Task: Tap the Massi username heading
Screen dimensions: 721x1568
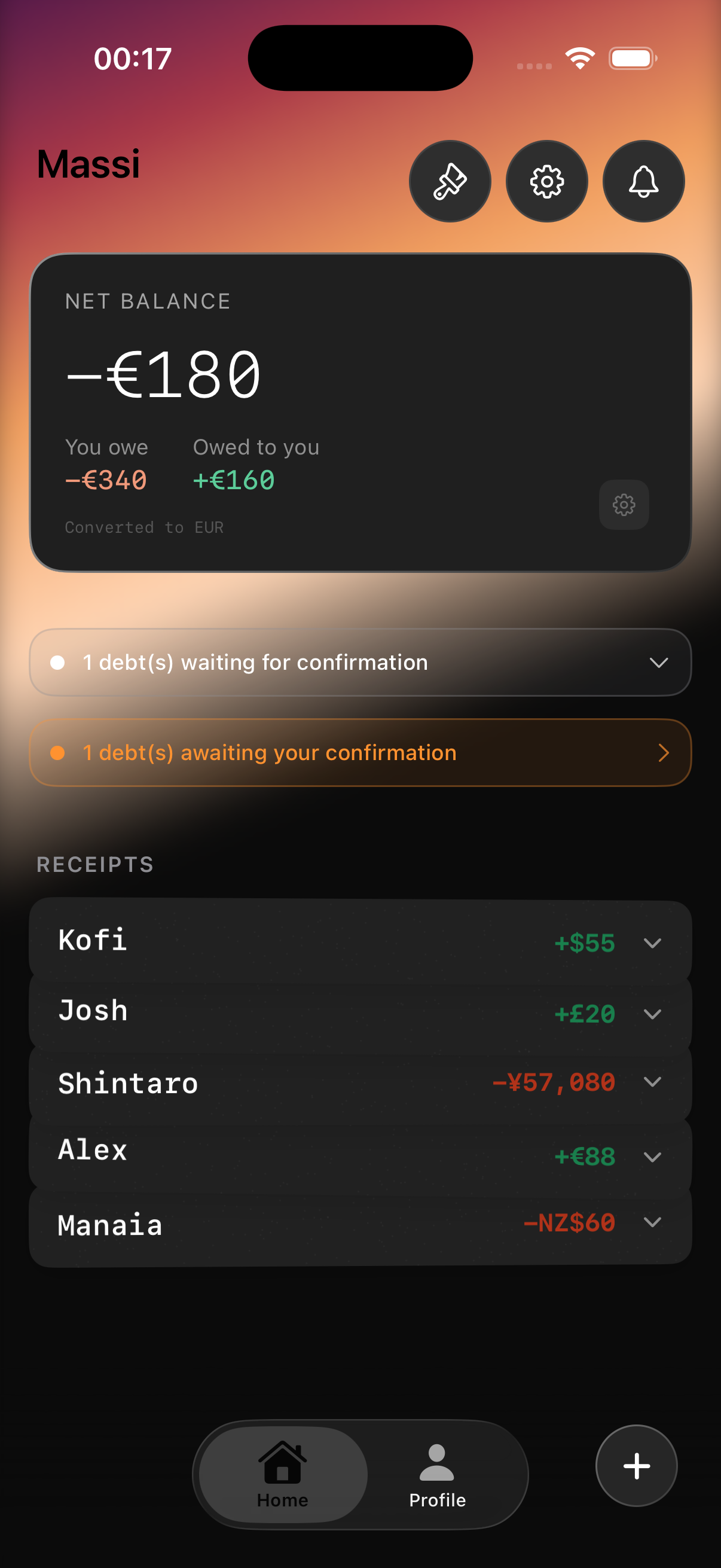Action: pos(89,164)
